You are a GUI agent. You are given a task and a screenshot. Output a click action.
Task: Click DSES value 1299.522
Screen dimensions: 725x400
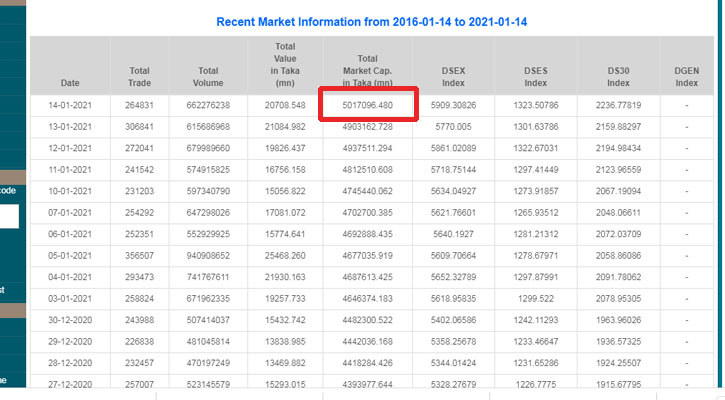pos(541,299)
